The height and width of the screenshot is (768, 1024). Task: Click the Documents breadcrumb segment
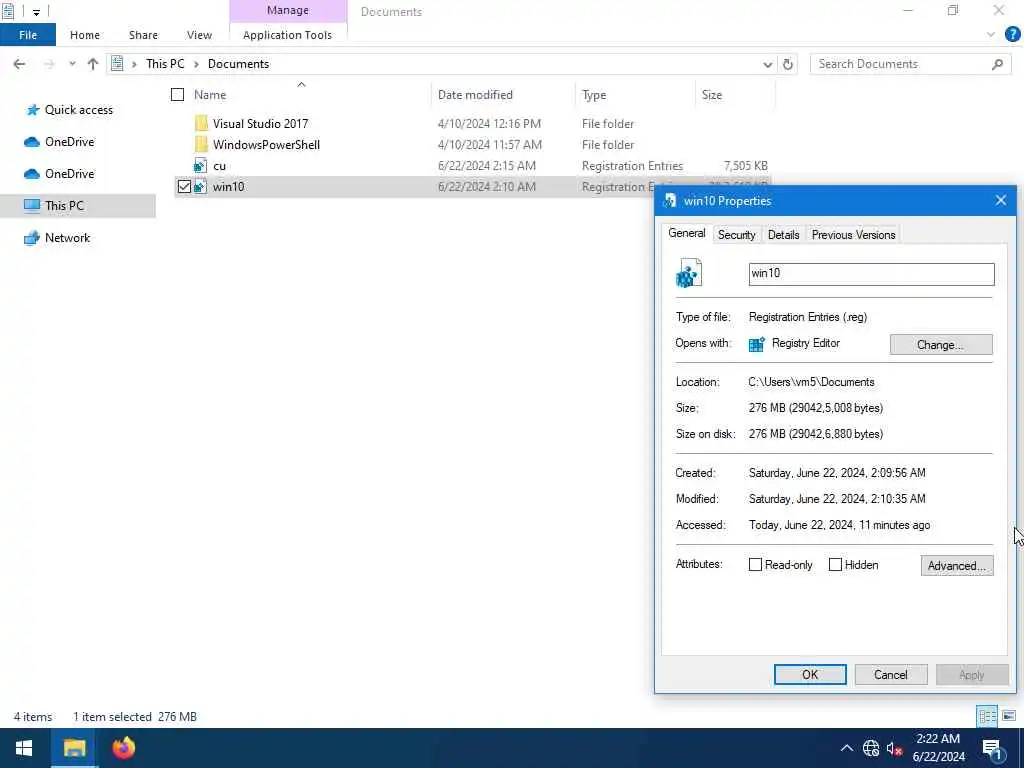point(238,63)
